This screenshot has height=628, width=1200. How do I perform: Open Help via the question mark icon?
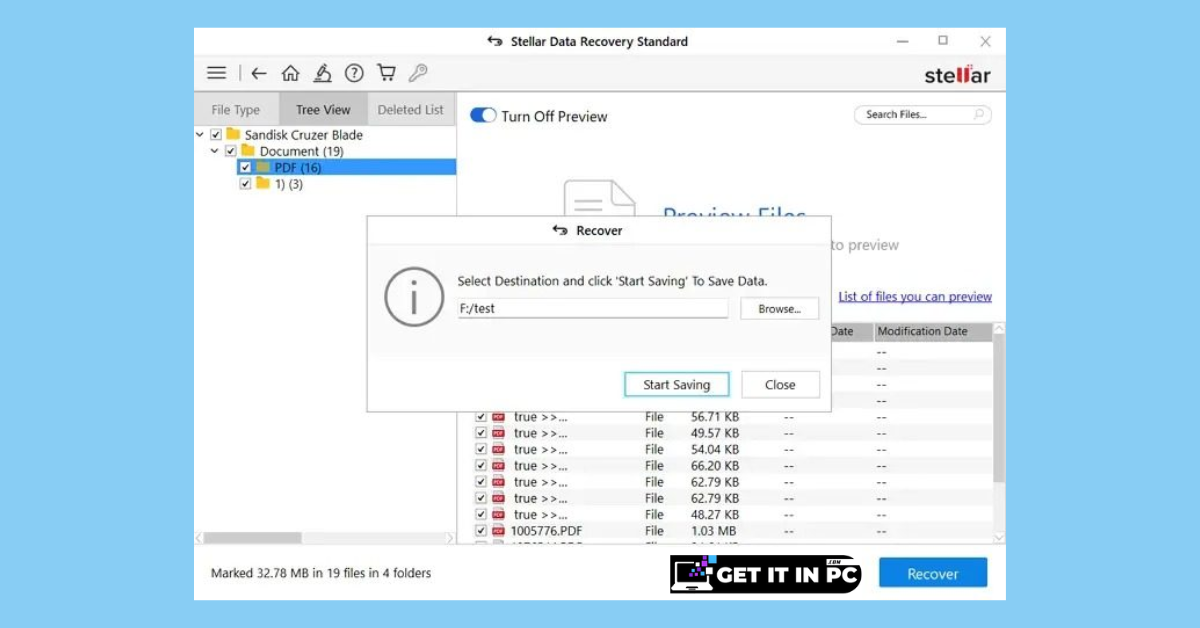click(x=354, y=73)
